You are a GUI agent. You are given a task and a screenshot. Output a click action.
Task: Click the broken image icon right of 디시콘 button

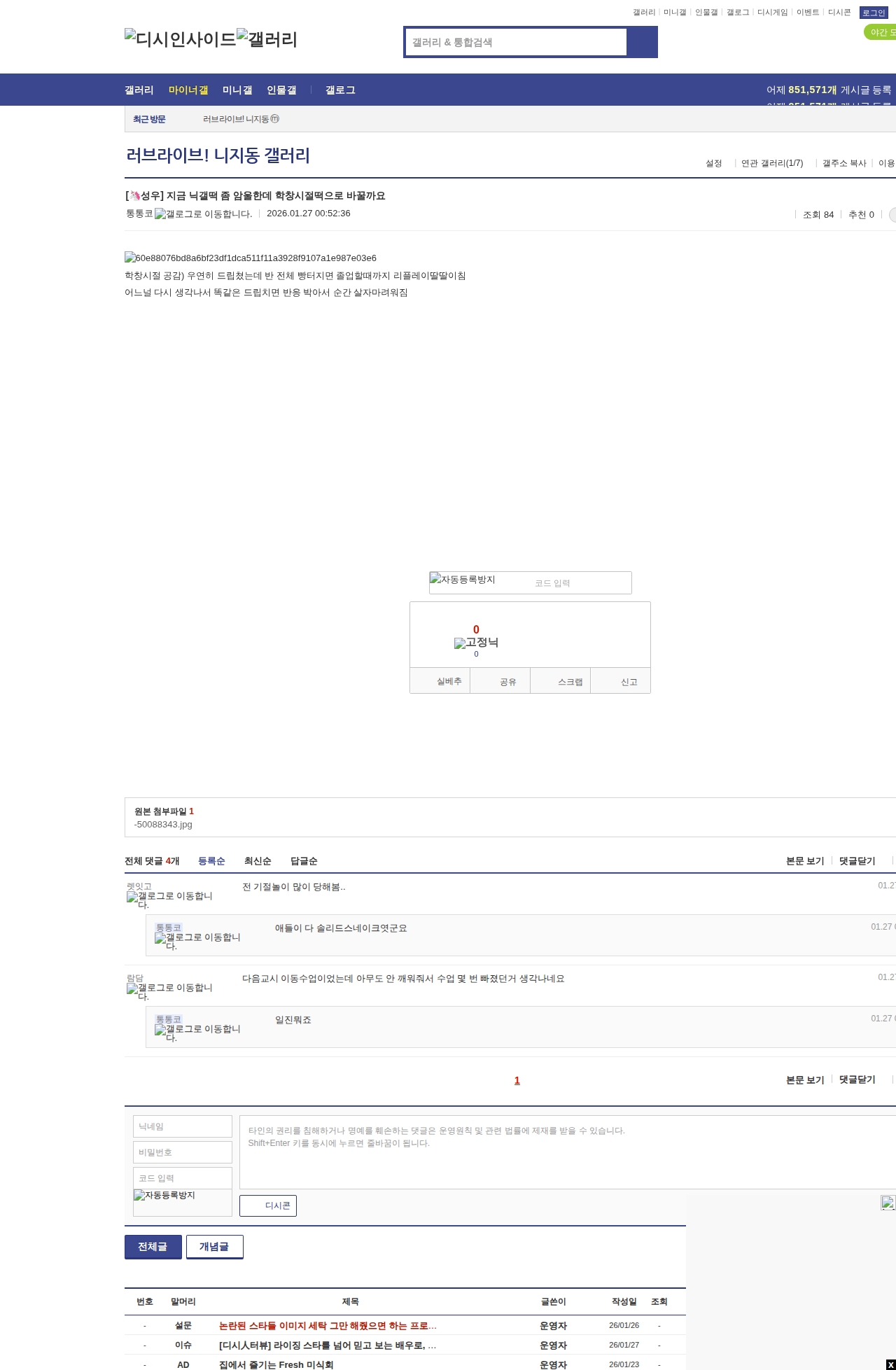[888, 1203]
